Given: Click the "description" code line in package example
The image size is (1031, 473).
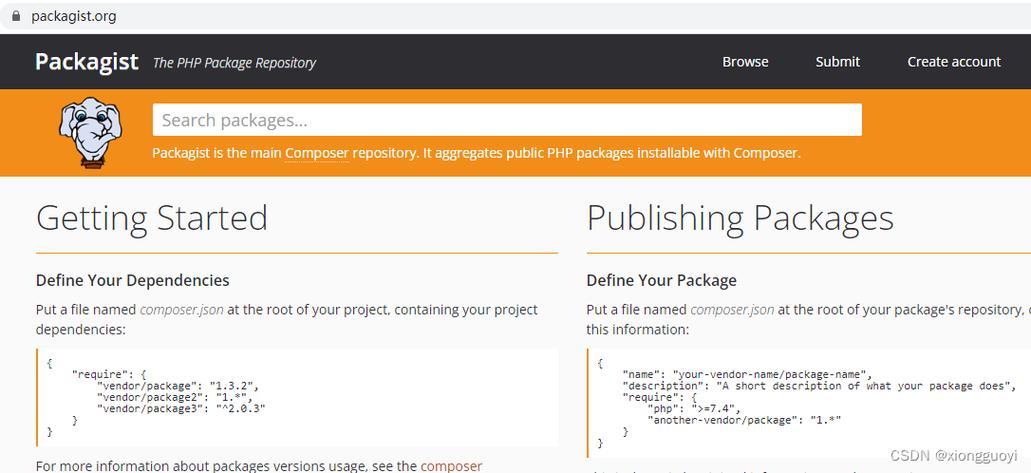Looking at the screenshot, I should (x=819, y=386).
